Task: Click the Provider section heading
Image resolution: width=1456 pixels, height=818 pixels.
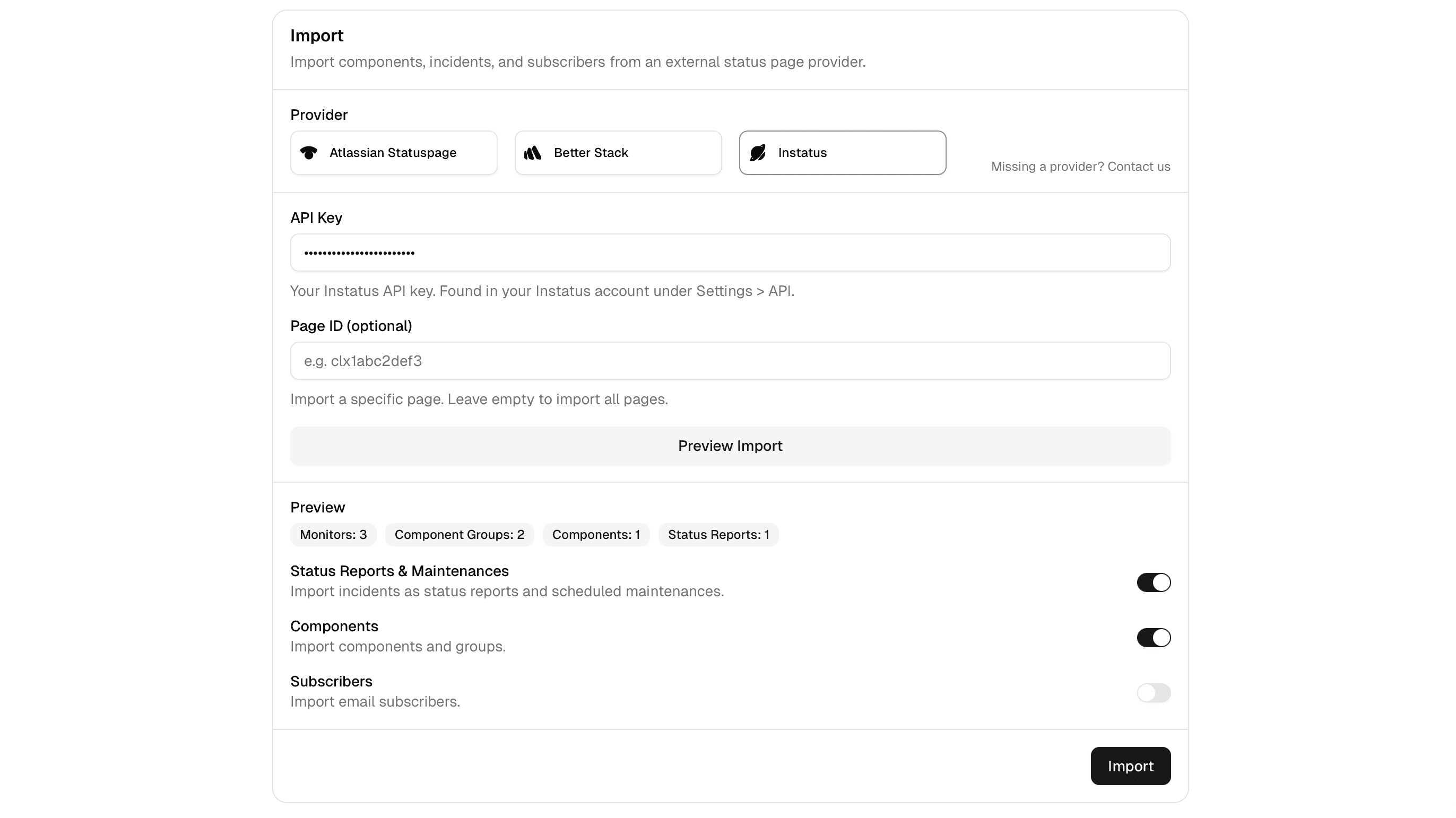Action: pos(318,115)
